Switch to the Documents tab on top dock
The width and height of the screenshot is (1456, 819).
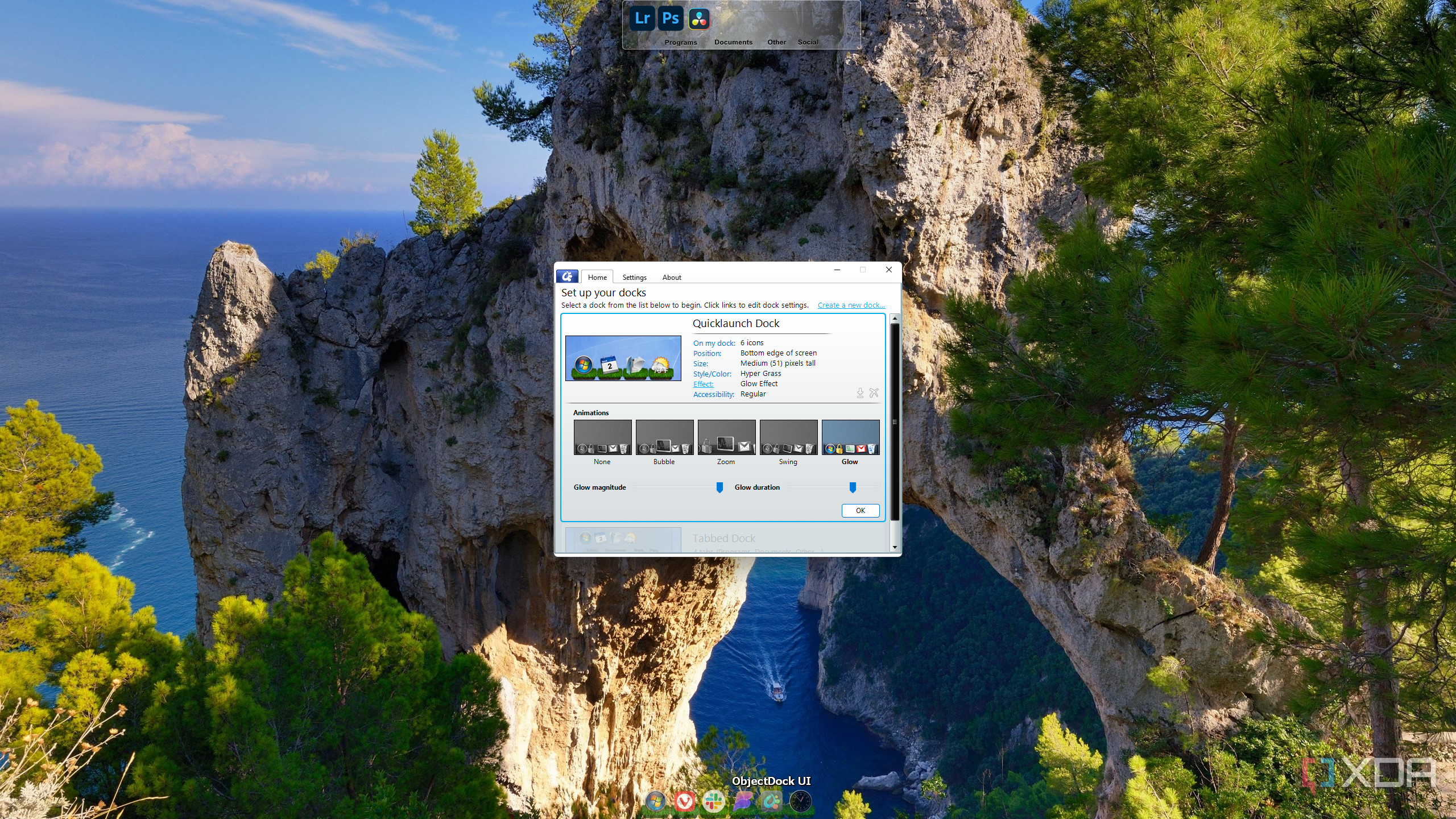(733, 42)
